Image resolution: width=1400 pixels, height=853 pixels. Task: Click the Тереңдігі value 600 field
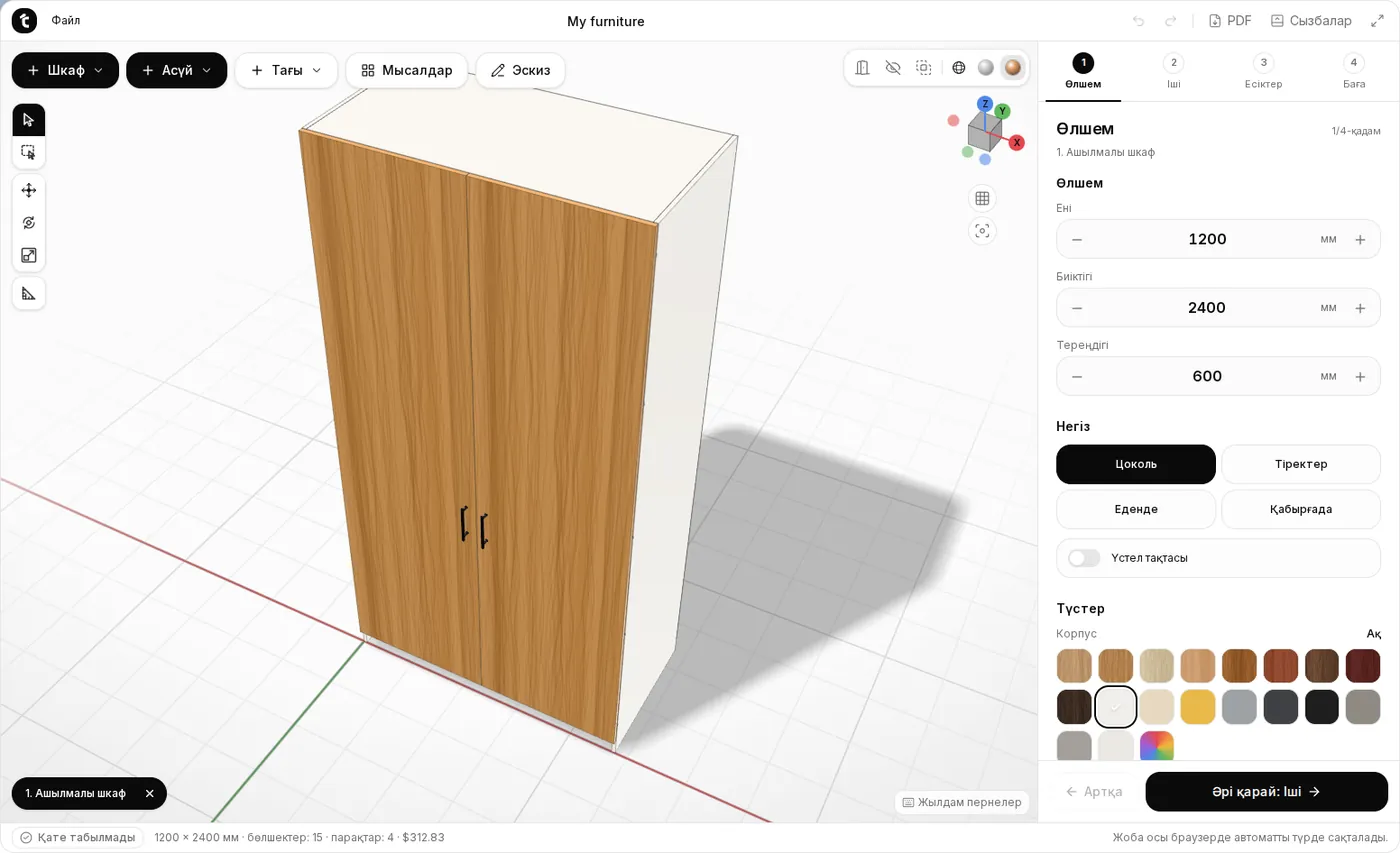click(1207, 376)
